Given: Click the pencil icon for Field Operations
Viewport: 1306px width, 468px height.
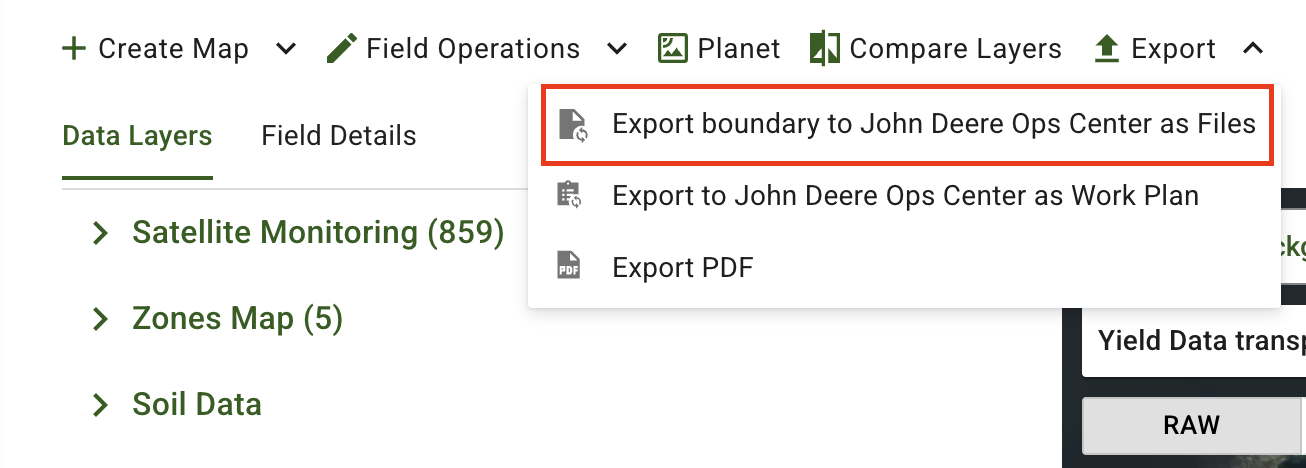Looking at the screenshot, I should (342, 48).
